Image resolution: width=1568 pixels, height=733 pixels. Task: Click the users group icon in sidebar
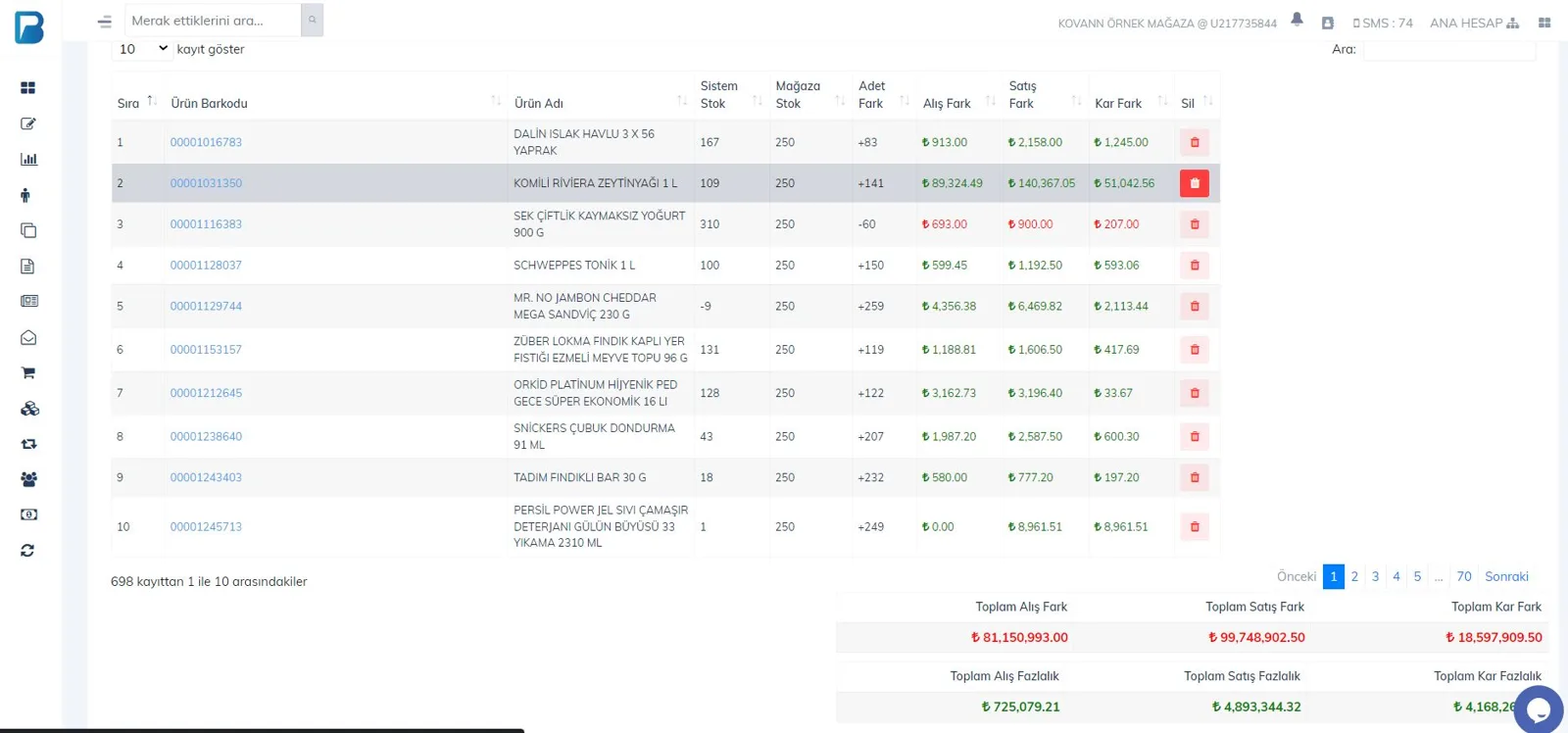pos(28,479)
